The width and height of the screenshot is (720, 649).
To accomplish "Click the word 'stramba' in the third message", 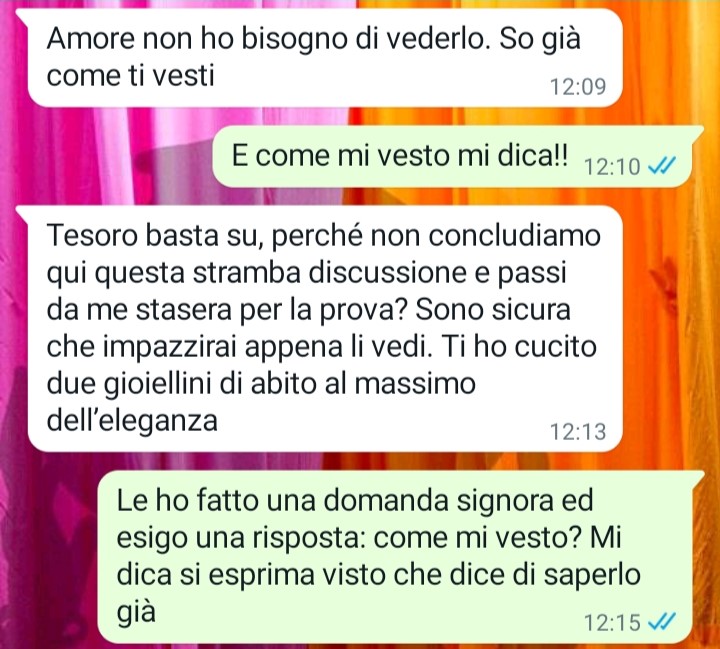I will (x=248, y=272).
